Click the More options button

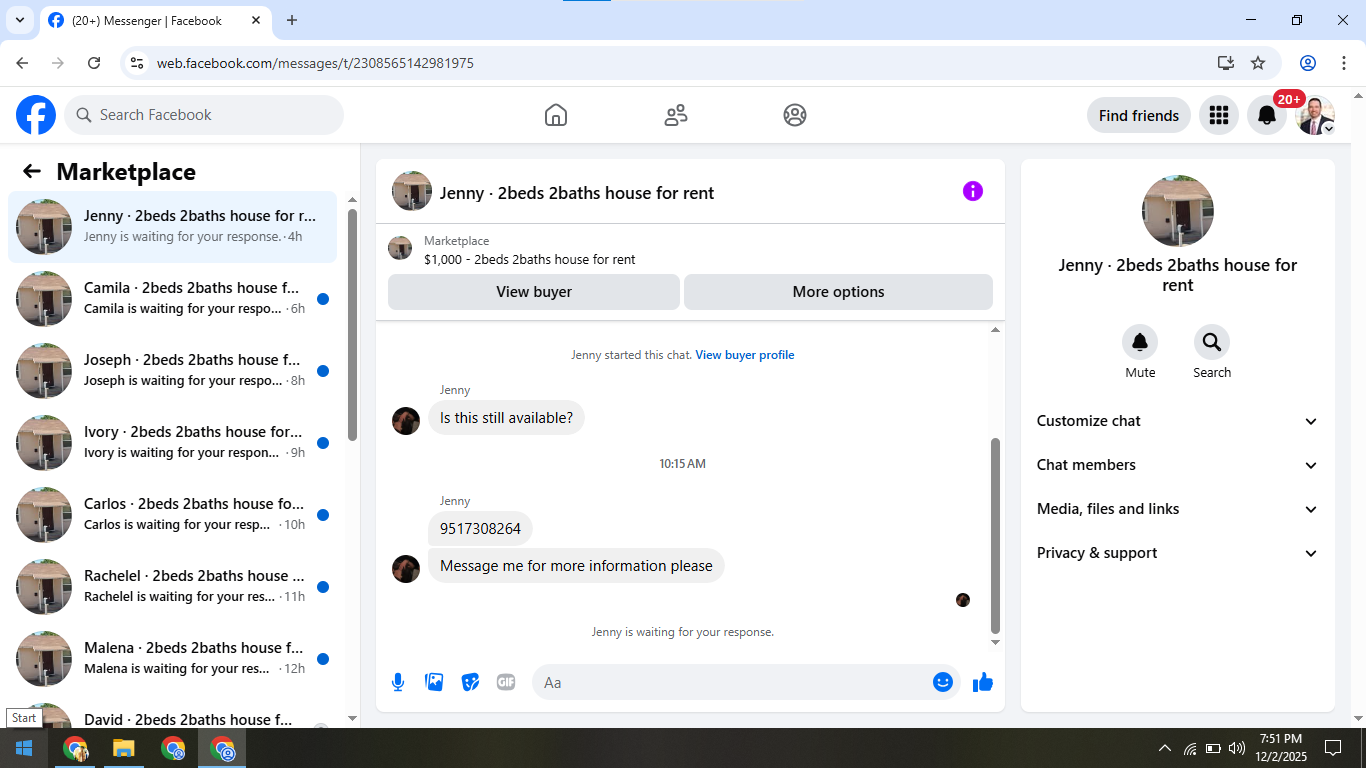coord(838,292)
